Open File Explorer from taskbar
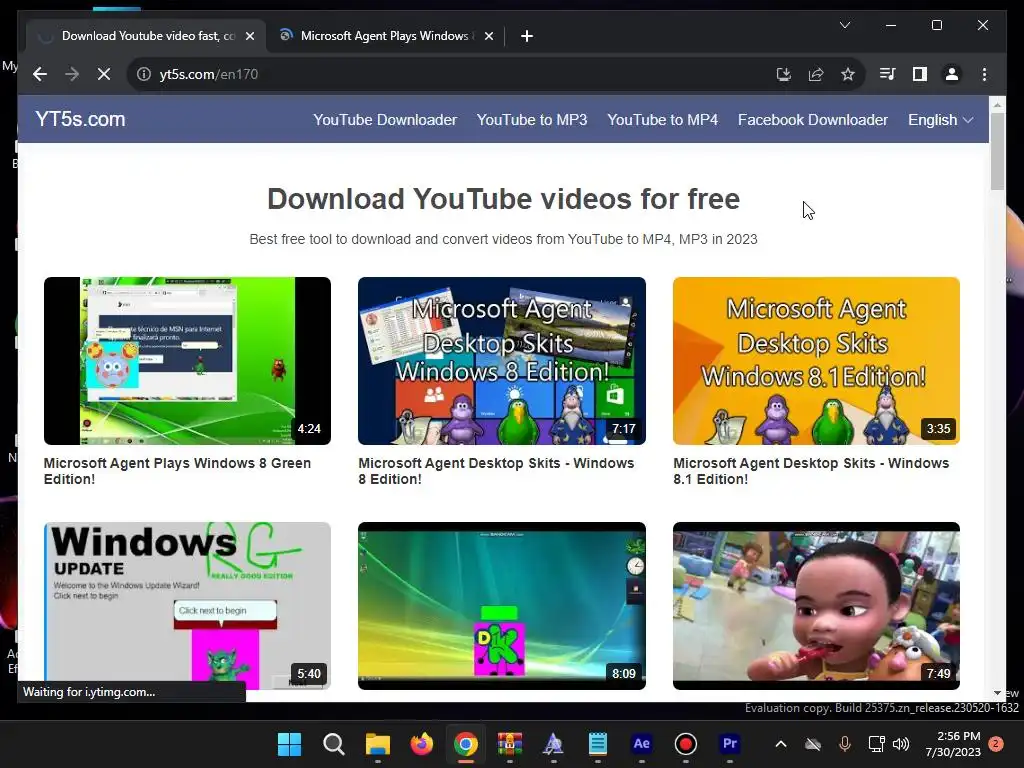1024x768 pixels. (377, 744)
